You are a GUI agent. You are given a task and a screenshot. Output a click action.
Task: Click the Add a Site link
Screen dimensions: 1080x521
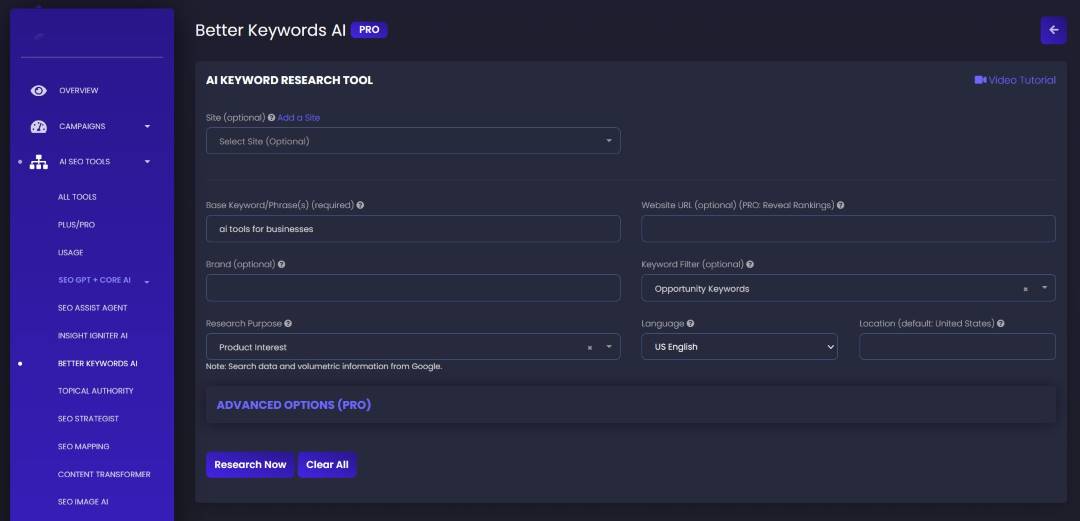point(299,118)
